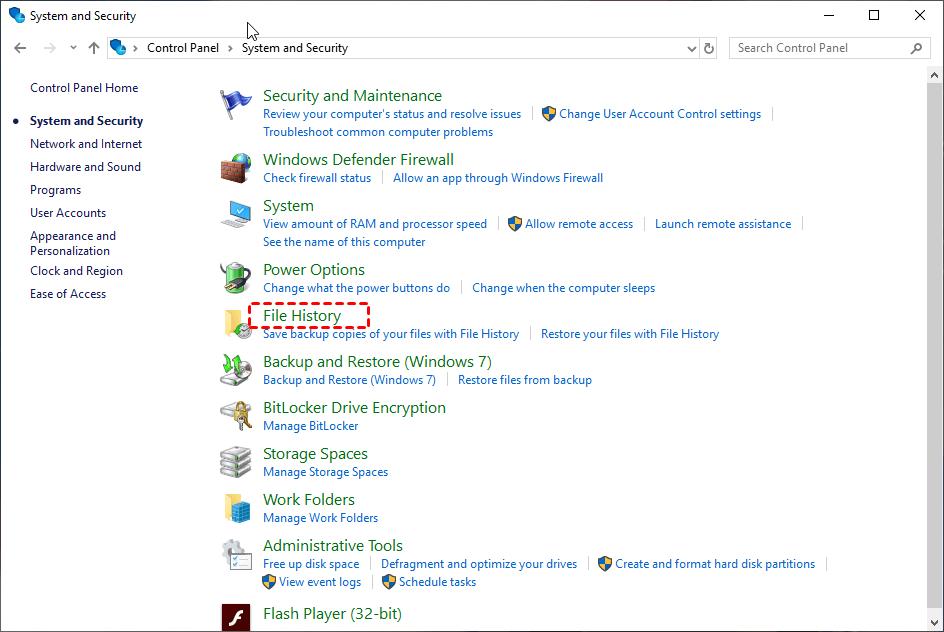The width and height of the screenshot is (944, 632).
Task: Click the Security and Maintenance flag icon
Action: click(x=236, y=104)
